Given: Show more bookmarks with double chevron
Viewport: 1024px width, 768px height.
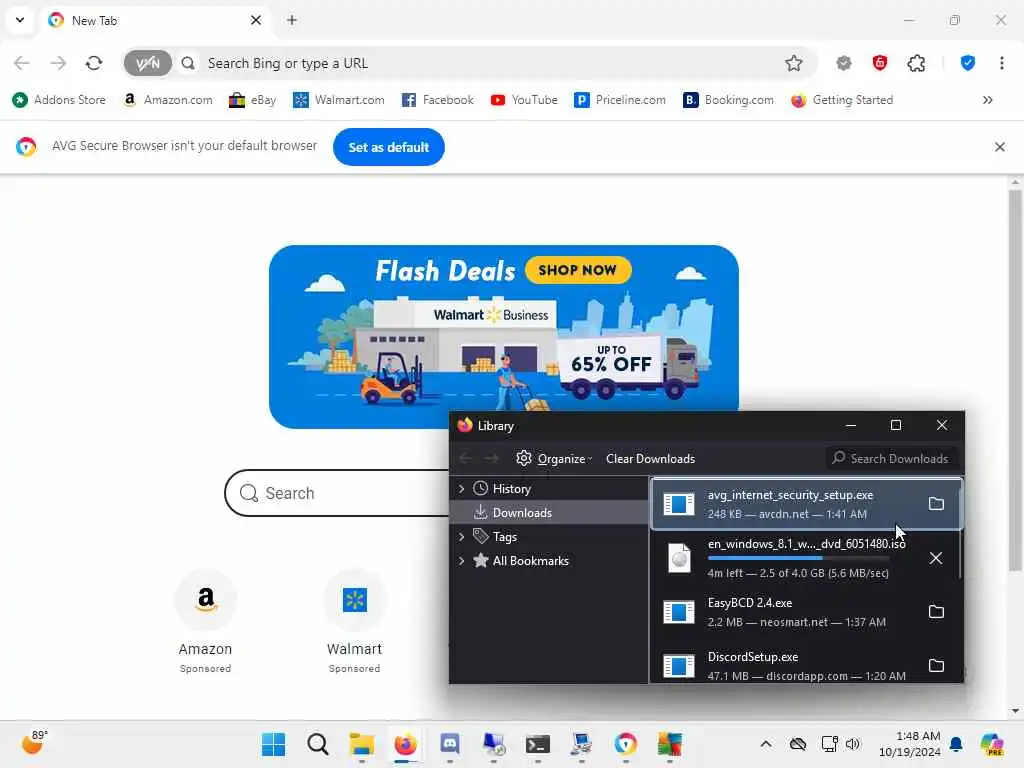Looking at the screenshot, I should pos(987,100).
